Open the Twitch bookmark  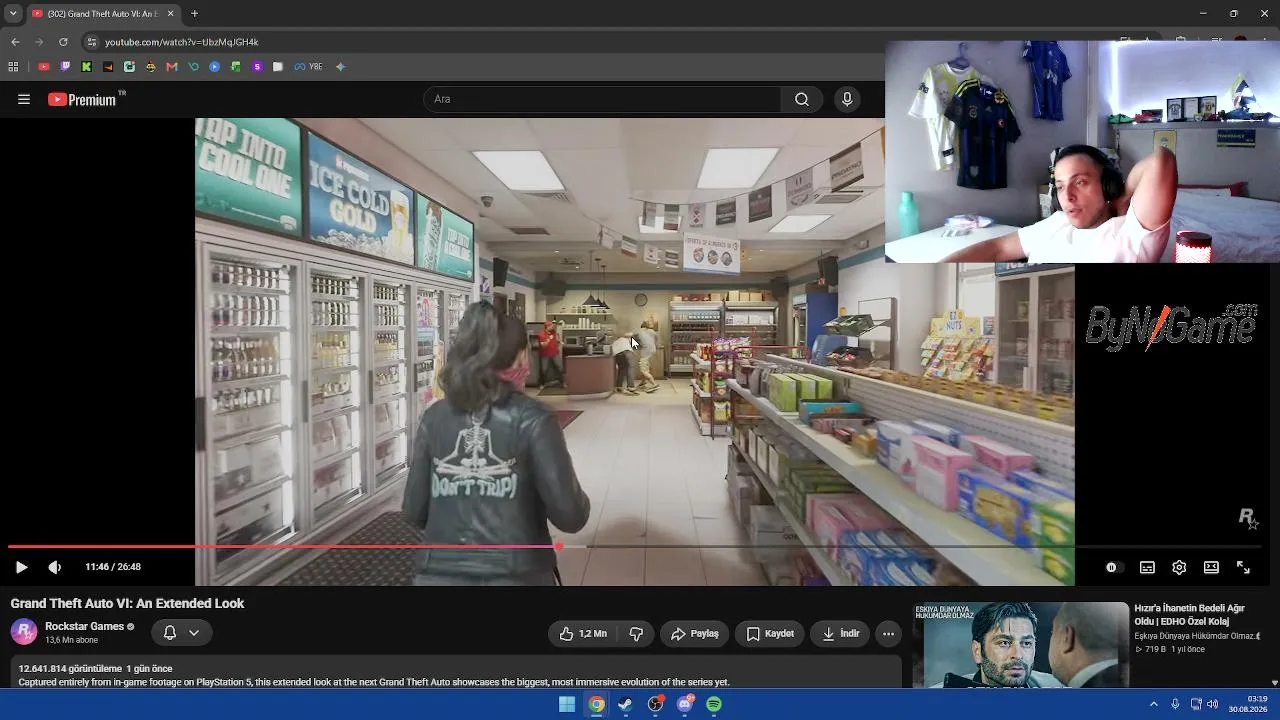pos(65,67)
